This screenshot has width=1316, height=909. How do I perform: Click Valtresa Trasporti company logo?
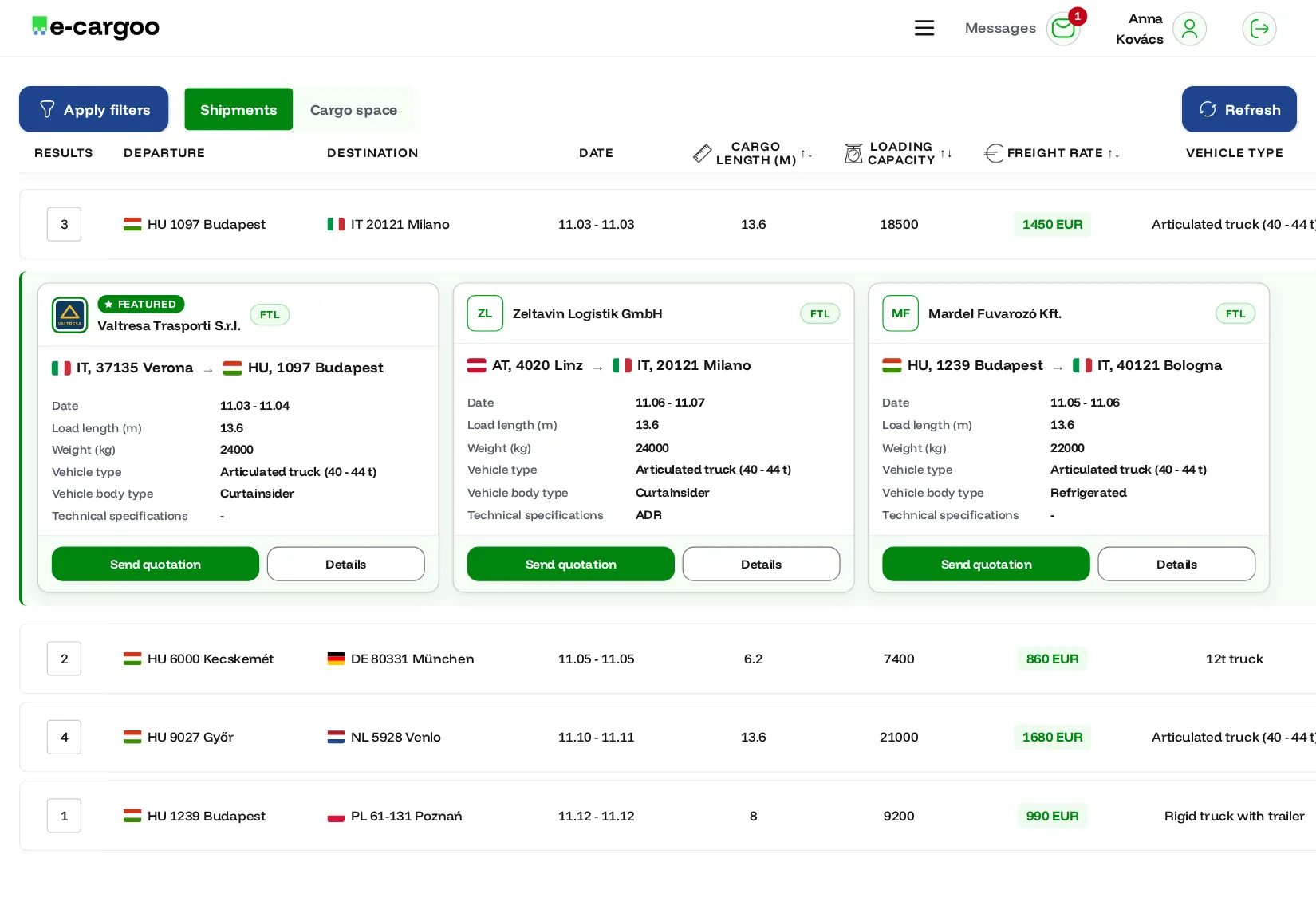[x=70, y=315]
